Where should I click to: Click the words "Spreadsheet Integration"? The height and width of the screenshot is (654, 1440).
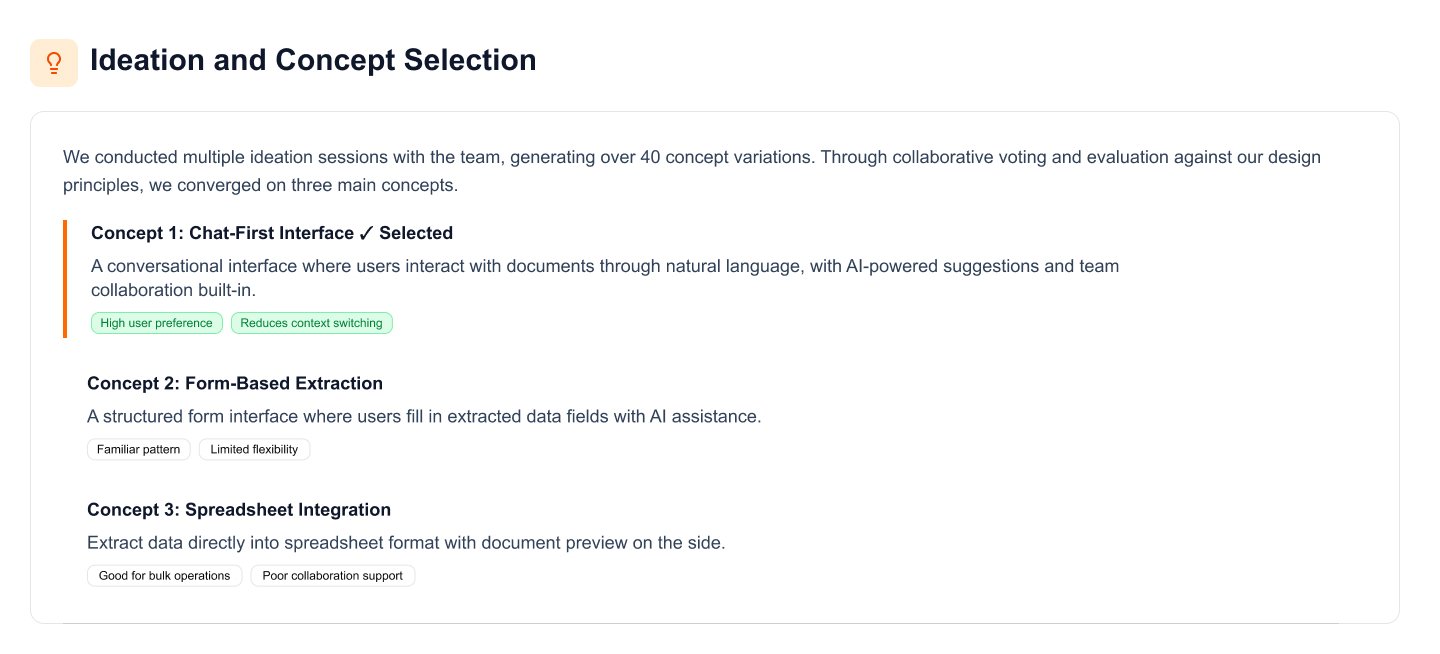pyautogui.click(x=288, y=509)
